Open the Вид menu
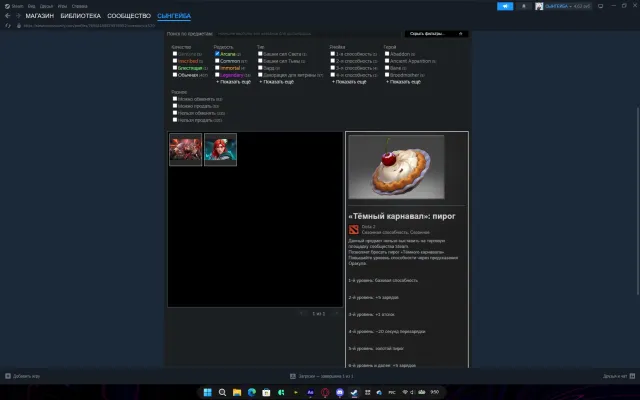 (31, 6)
